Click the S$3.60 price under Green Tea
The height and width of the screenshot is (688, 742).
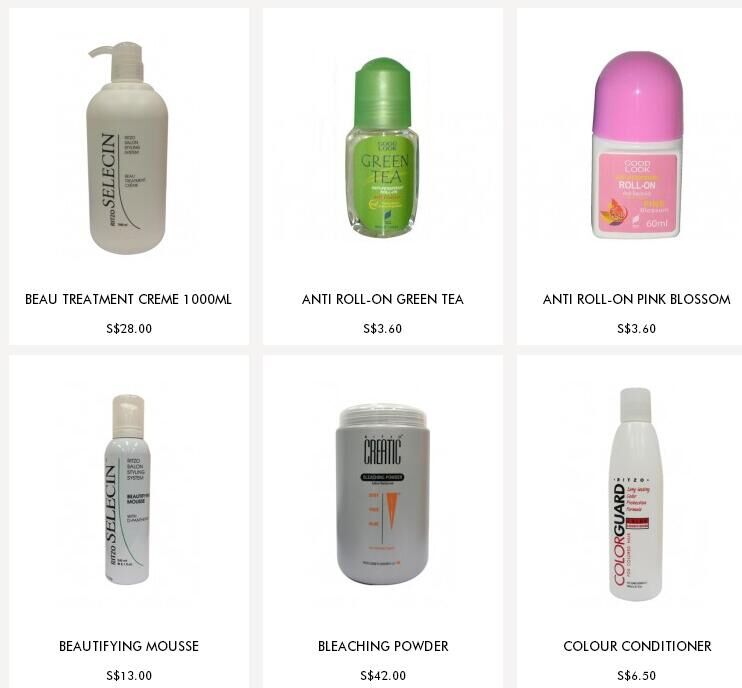382,329
